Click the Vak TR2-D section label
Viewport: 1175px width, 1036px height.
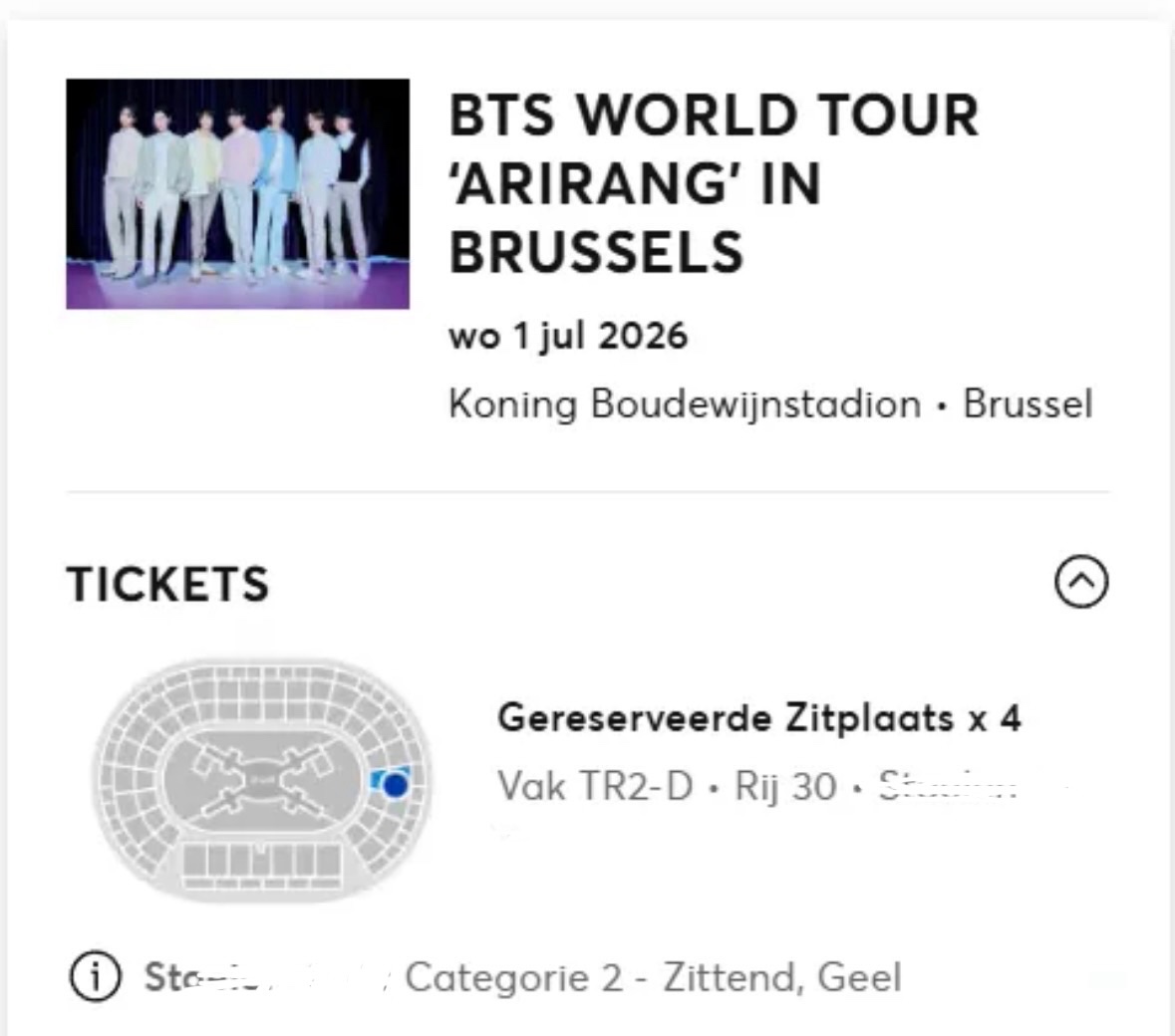pos(595,786)
